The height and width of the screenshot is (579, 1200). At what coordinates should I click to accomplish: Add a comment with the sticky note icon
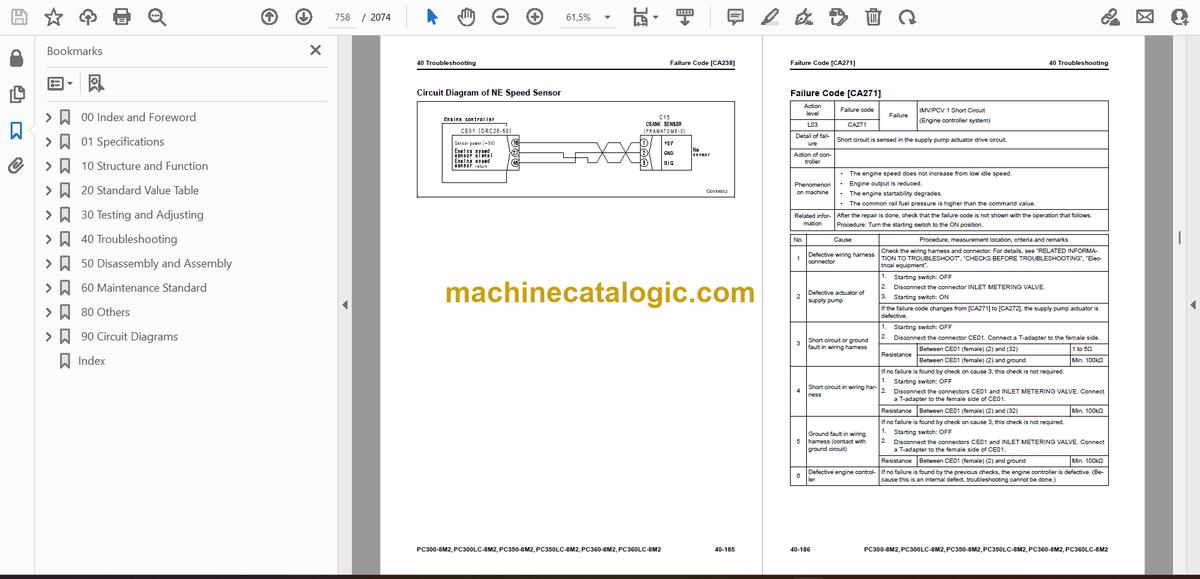pos(735,17)
